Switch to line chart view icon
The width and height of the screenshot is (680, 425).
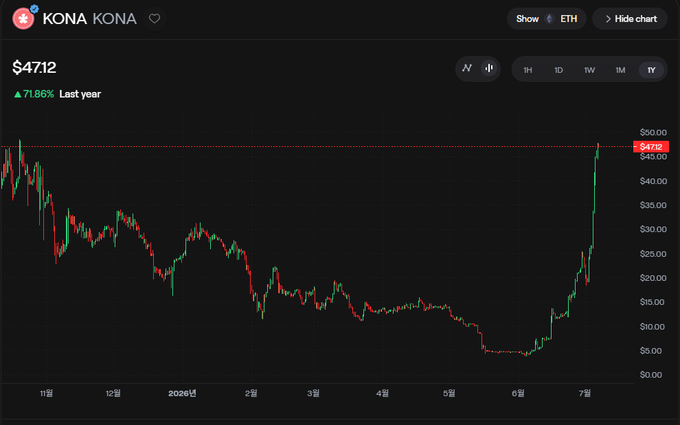[x=467, y=68]
